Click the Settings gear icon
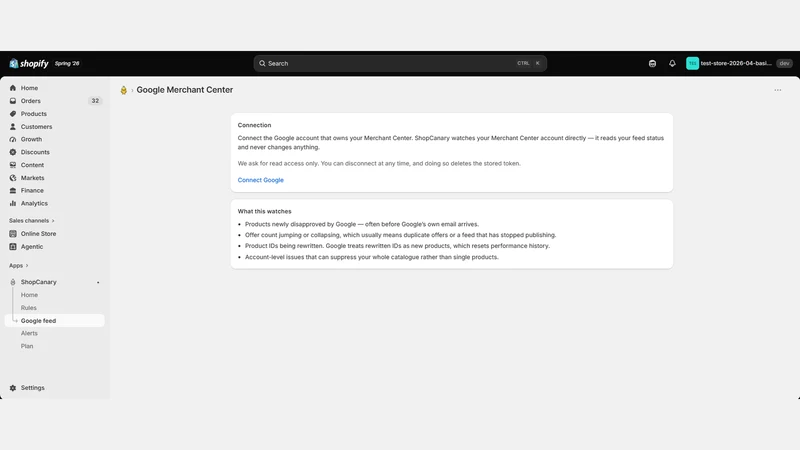Viewport: 800px width, 450px height. [13, 388]
